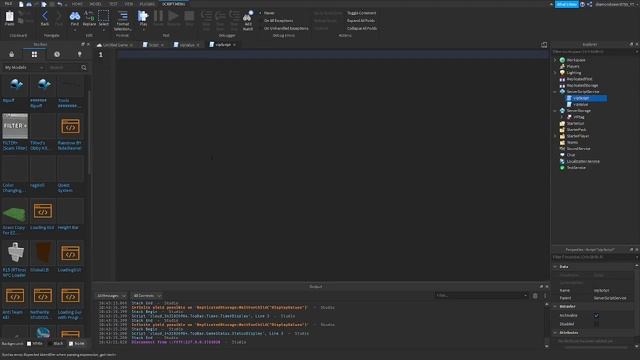The height and width of the screenshot is (360, 640).
Task: Switch to the VIEW ribbon tab
Action: click(x=129, y=4)
